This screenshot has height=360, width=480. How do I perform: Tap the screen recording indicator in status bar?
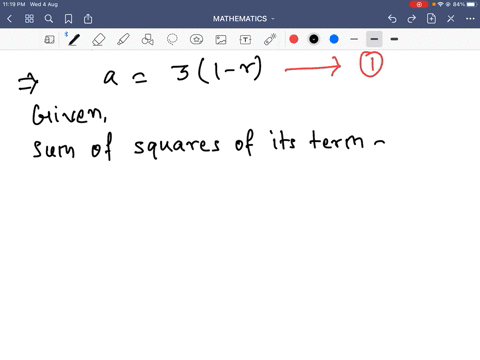point(419,5)
